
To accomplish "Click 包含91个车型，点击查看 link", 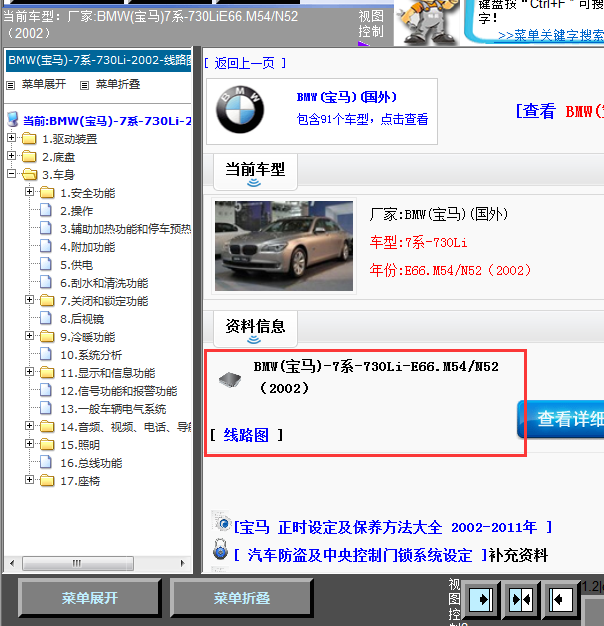I will pyautogui.click(x=362, y=119).
